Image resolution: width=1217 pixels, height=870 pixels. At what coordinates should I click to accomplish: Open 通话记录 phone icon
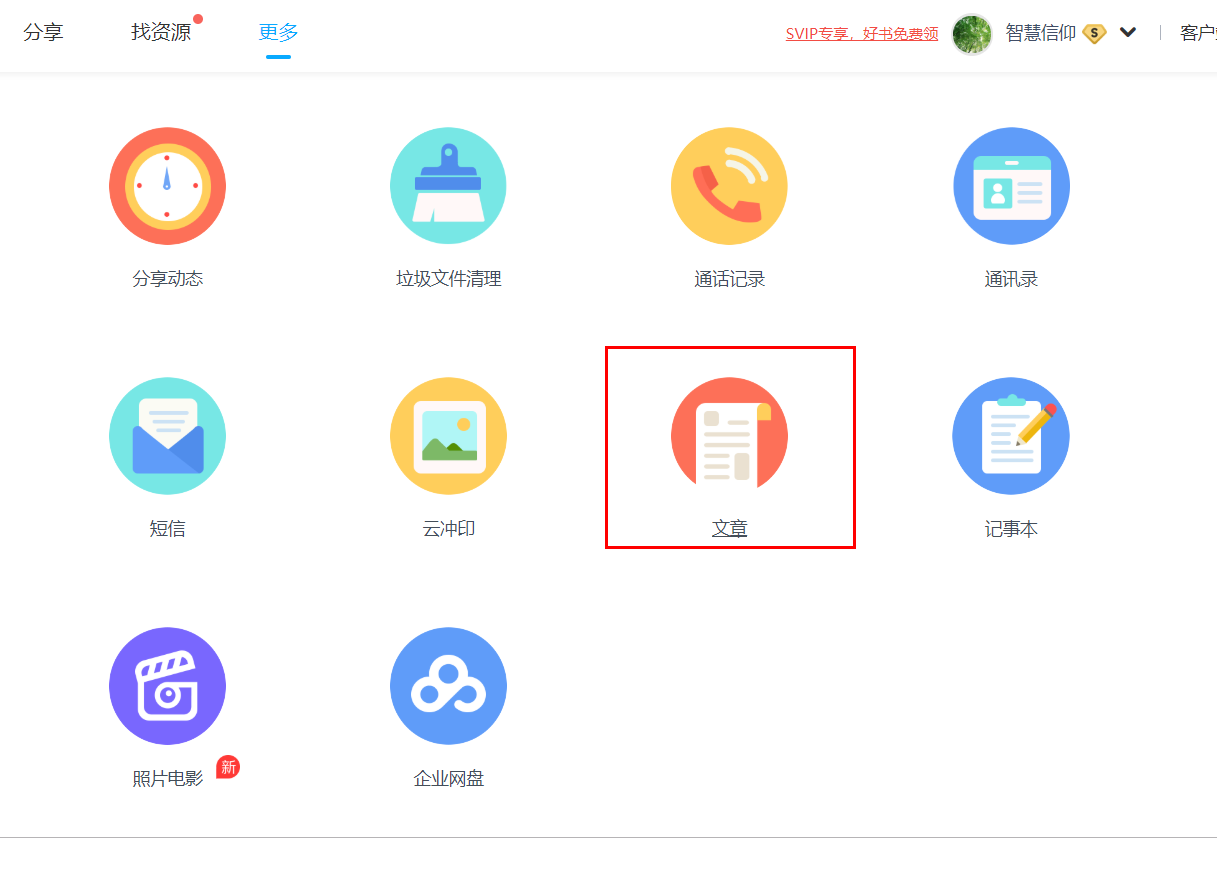pos(729,186)
